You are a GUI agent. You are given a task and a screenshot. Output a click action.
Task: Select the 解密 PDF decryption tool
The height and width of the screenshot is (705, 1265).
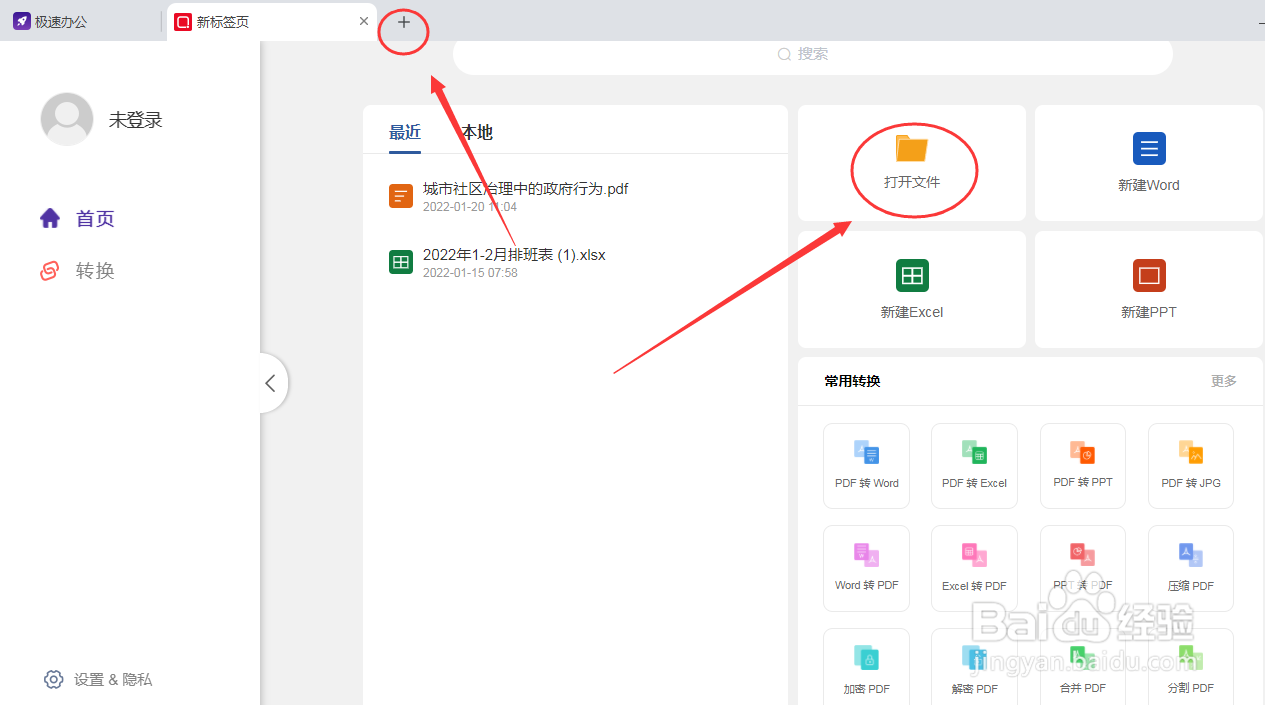pos(974,665)
